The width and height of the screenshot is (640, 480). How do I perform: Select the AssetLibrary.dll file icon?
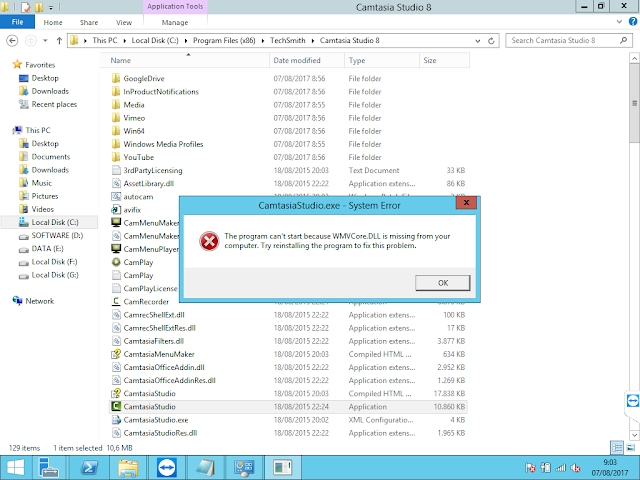tap(116, 184)
